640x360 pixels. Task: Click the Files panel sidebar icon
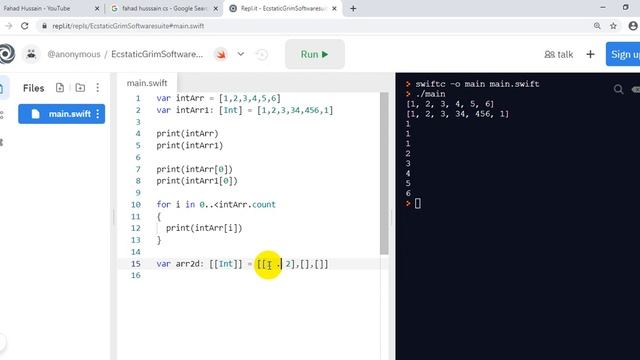tap(2, 88)
